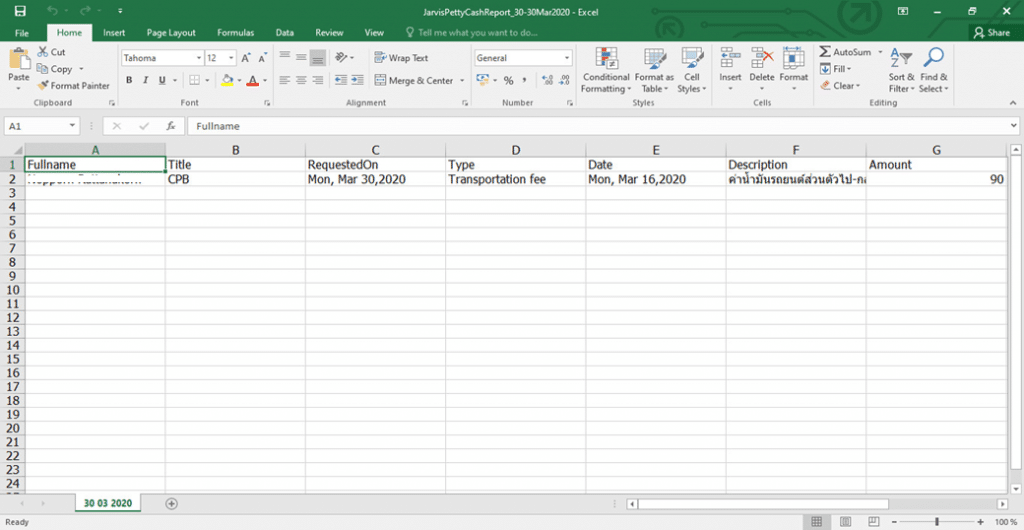Open Format as Table gallery
Viewport: 1024px width, 530px height.
tap(654, 70)
